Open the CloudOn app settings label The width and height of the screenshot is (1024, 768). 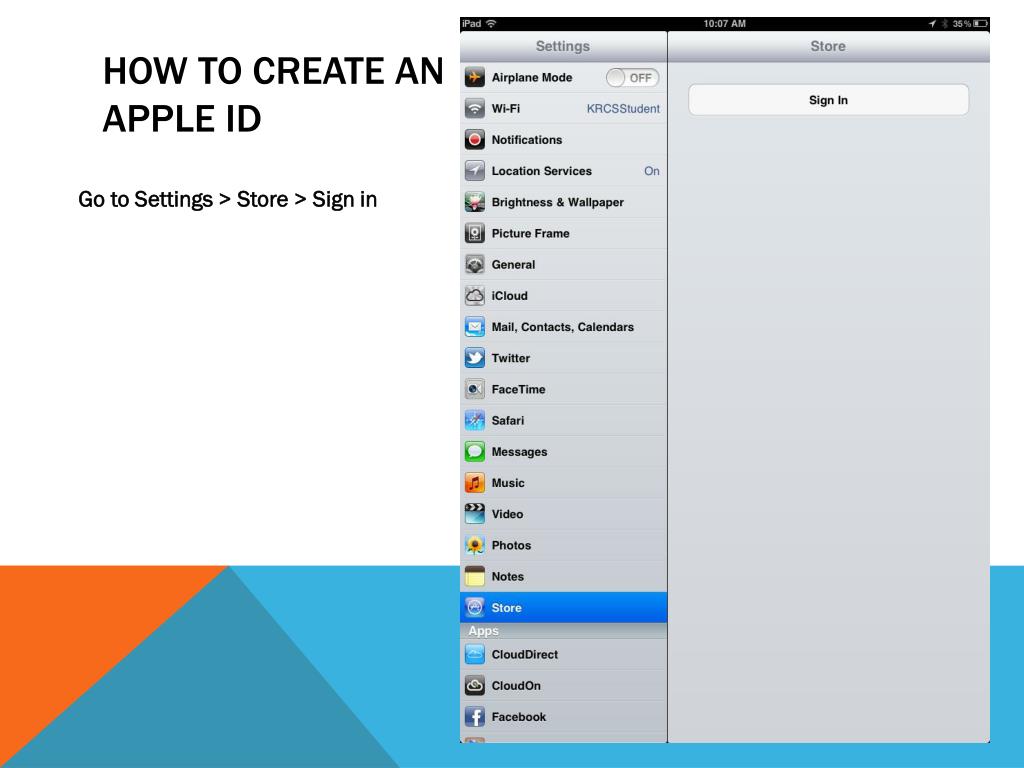[x=516, y=686]
